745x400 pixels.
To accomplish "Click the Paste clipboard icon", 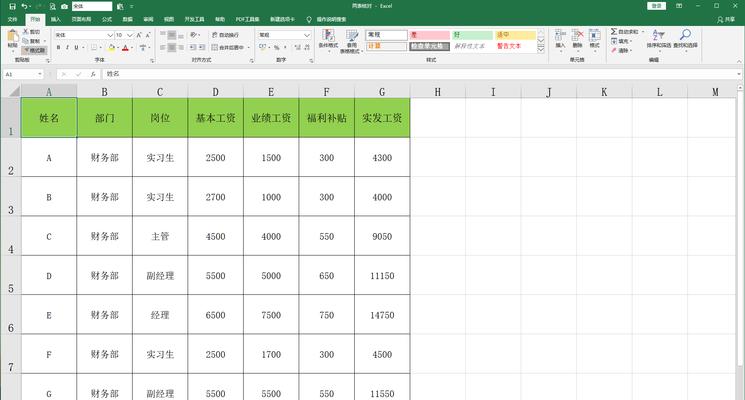I will pos(13,37).
